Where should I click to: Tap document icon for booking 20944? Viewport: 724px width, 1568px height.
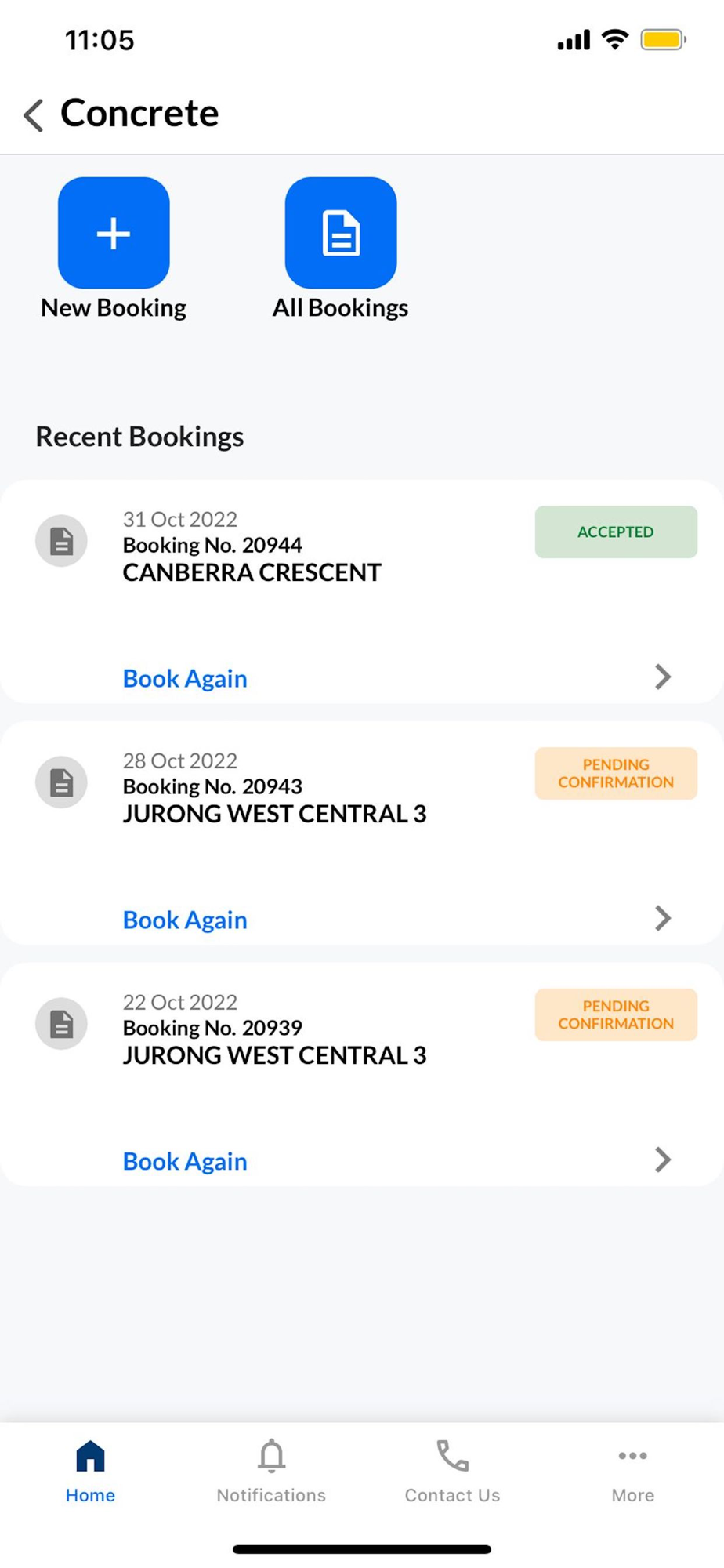click(x=61, y=541)
